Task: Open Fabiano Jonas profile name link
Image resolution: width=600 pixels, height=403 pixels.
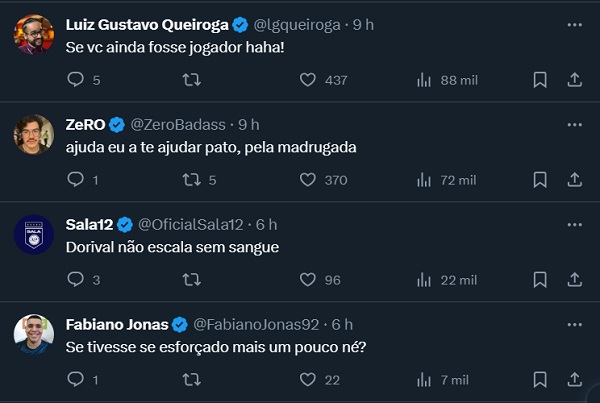Action: point(116,324)
